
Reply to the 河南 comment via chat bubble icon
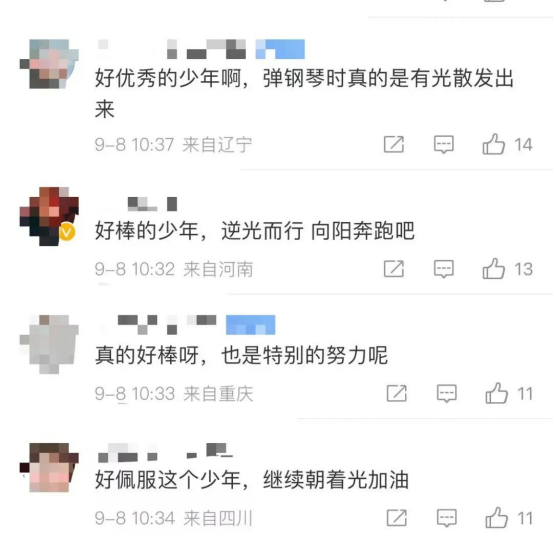(x=444, y=269)
